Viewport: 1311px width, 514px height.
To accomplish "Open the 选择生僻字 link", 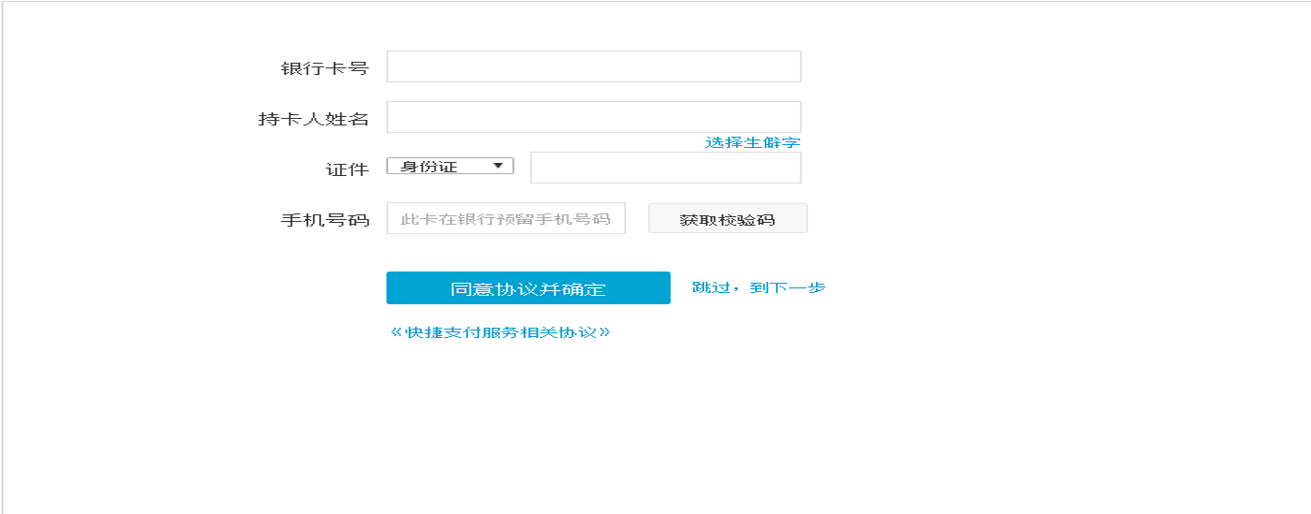I will click(x=752, y=143).
